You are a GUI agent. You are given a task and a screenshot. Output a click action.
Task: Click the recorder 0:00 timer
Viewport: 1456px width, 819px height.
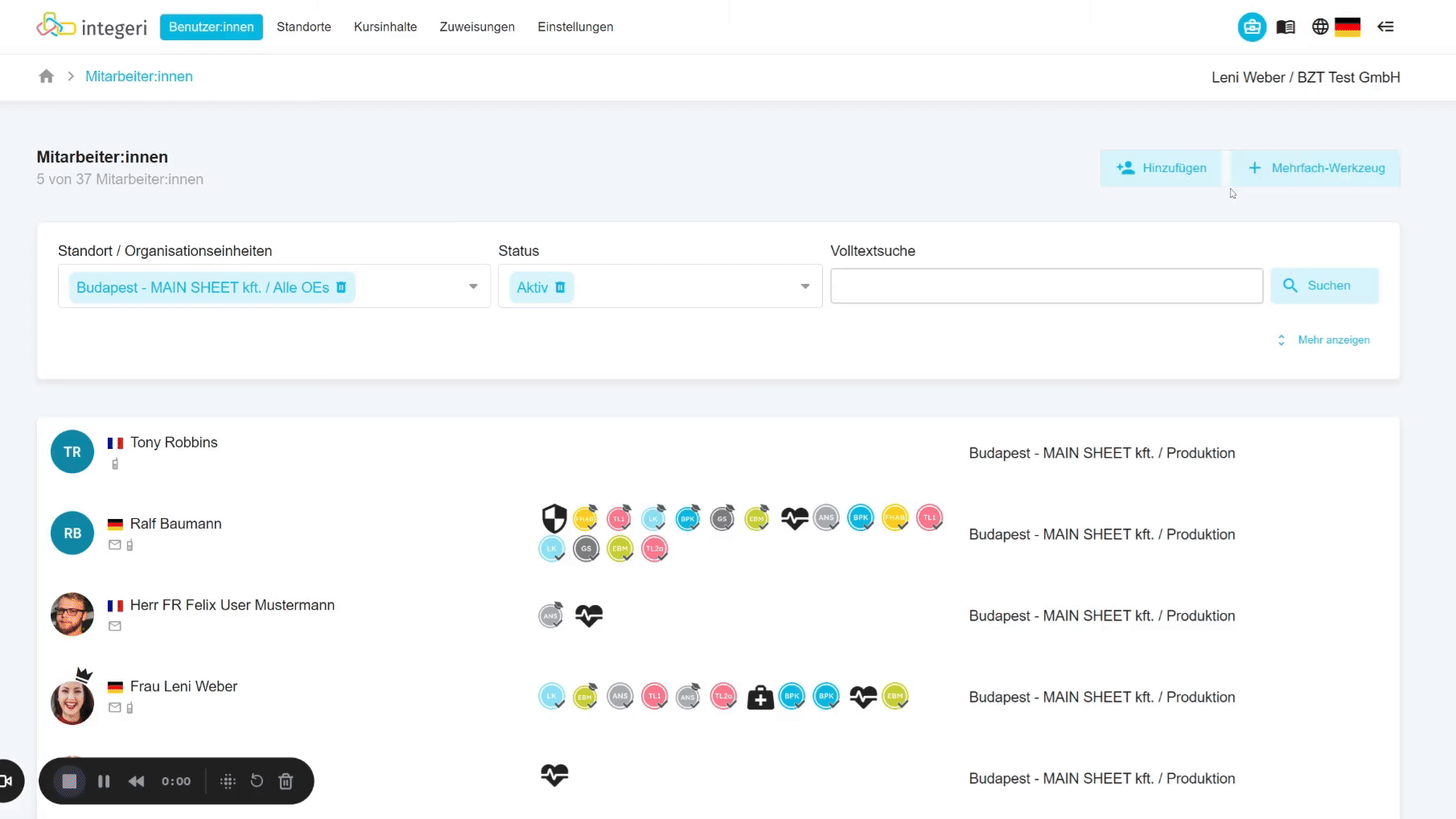pos(176,781)
